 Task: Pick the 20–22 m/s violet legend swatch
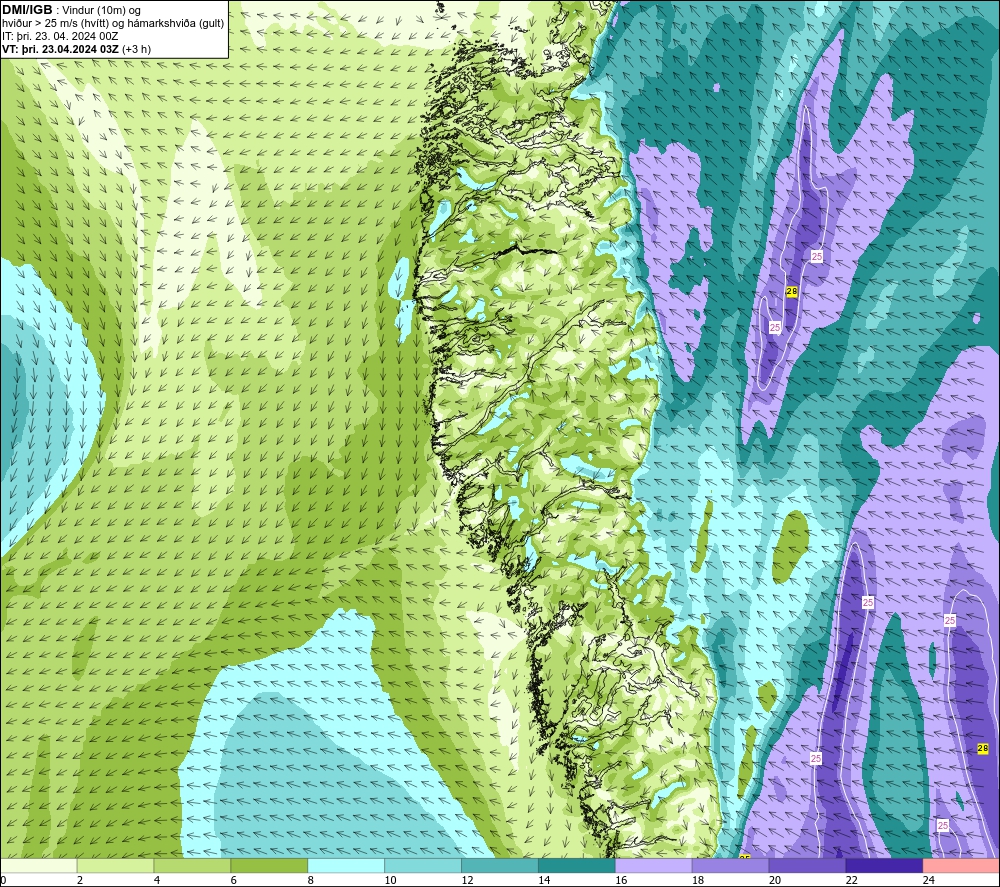coord(807,866)
